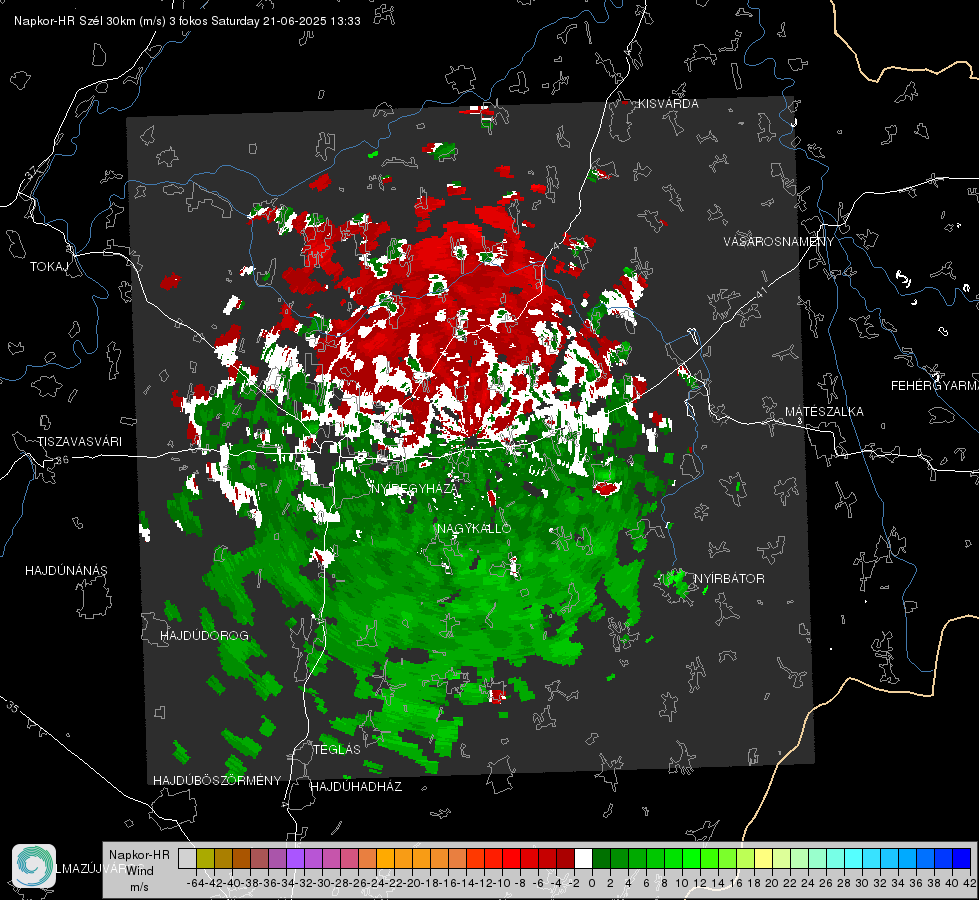Click the road number 36 marker

62,460
